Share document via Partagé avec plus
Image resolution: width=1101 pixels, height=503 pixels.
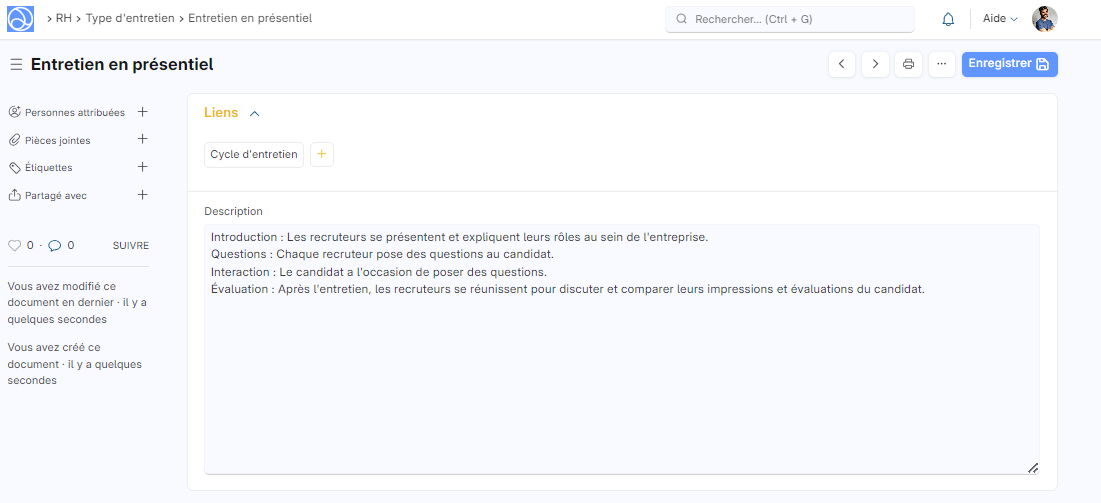point(142,195)
